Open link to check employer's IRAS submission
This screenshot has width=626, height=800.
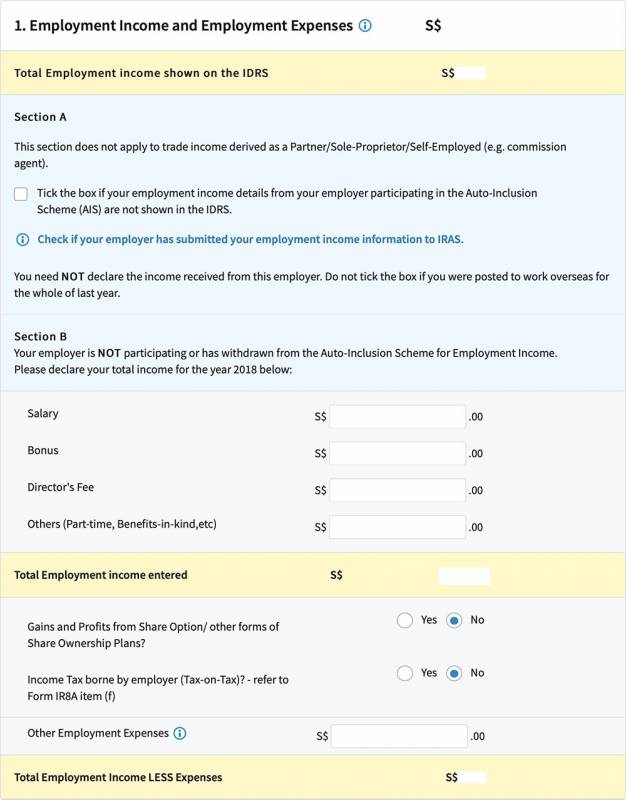click(x=250, y=240)
